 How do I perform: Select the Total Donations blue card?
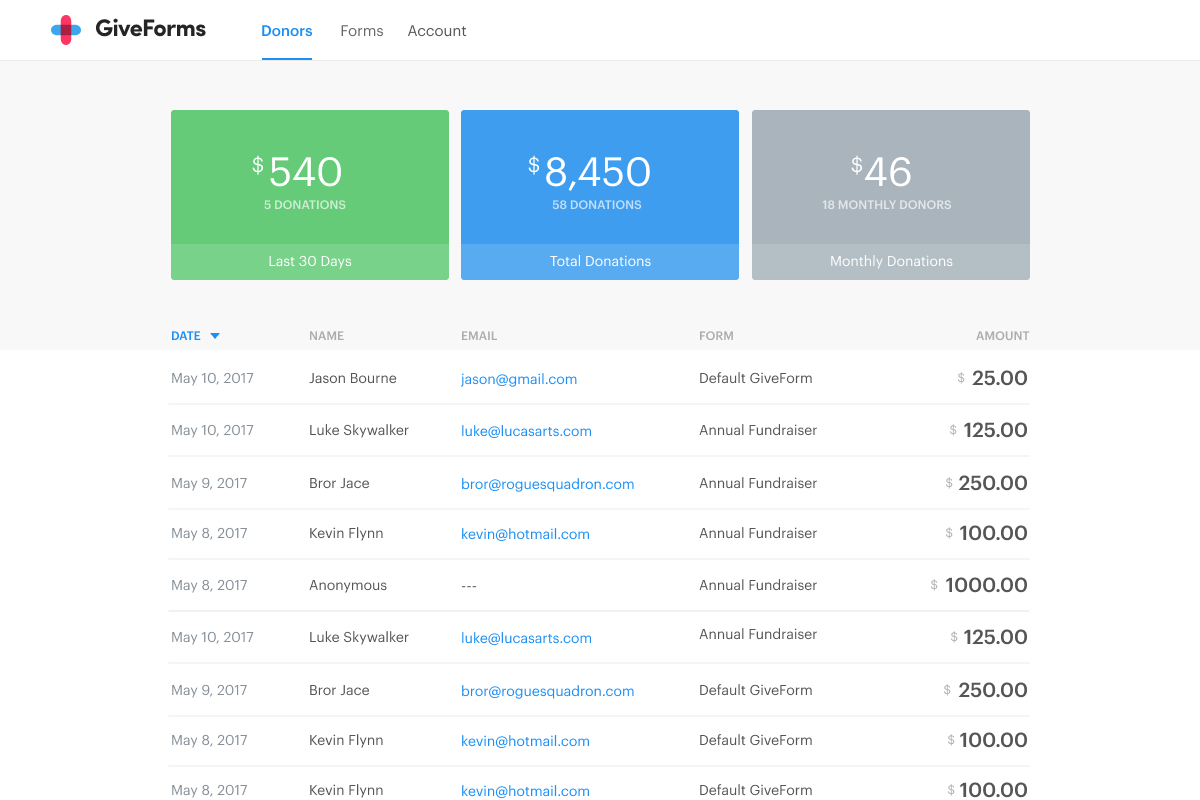600,195
